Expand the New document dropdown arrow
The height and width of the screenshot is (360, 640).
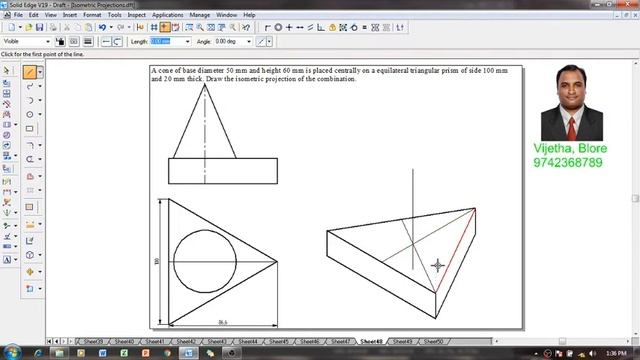(x=20, y=28)
